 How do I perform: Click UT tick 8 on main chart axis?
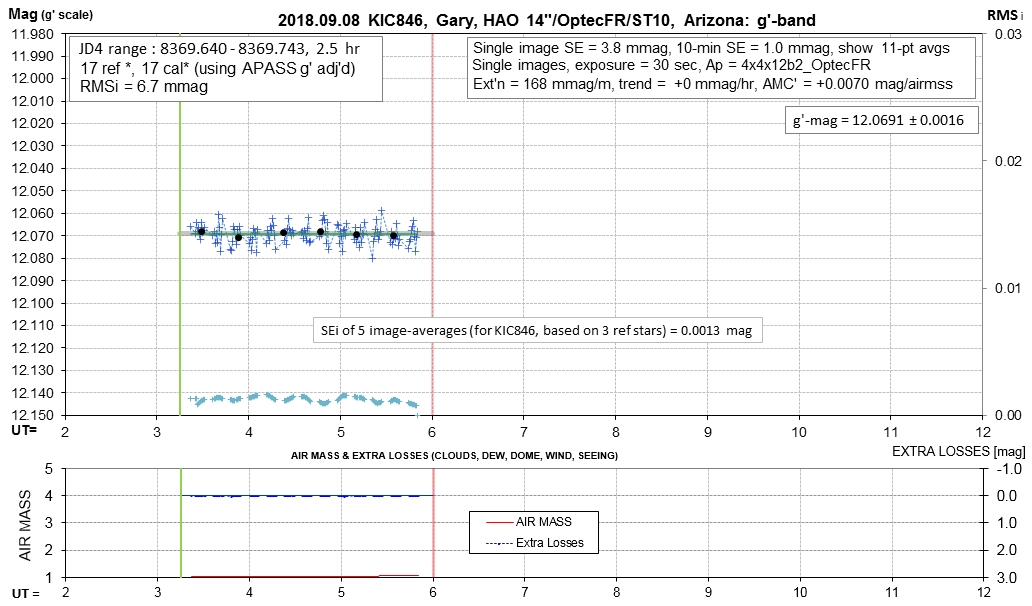[616, 432]
